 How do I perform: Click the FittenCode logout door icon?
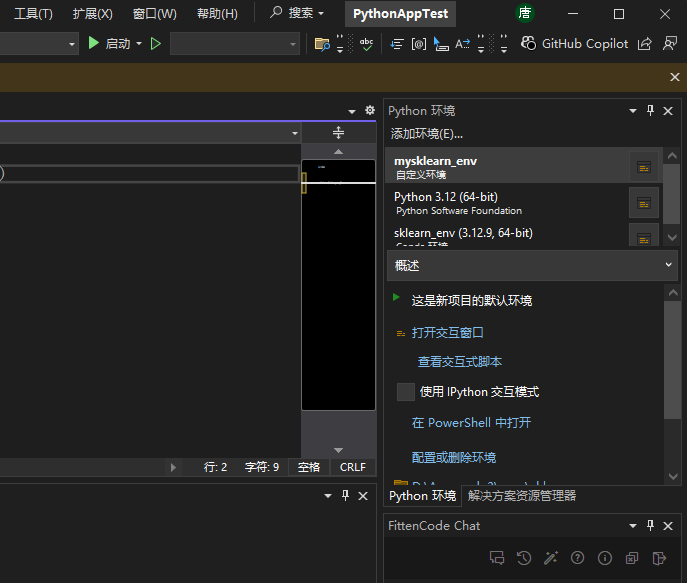tap(659, 558)
